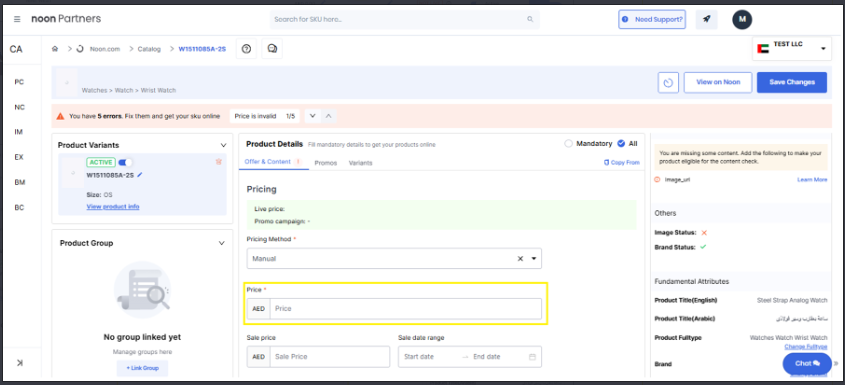Expand the sidebar with the arrow icon
Viewport: 845px width, 385px height.
click(20, 363)
